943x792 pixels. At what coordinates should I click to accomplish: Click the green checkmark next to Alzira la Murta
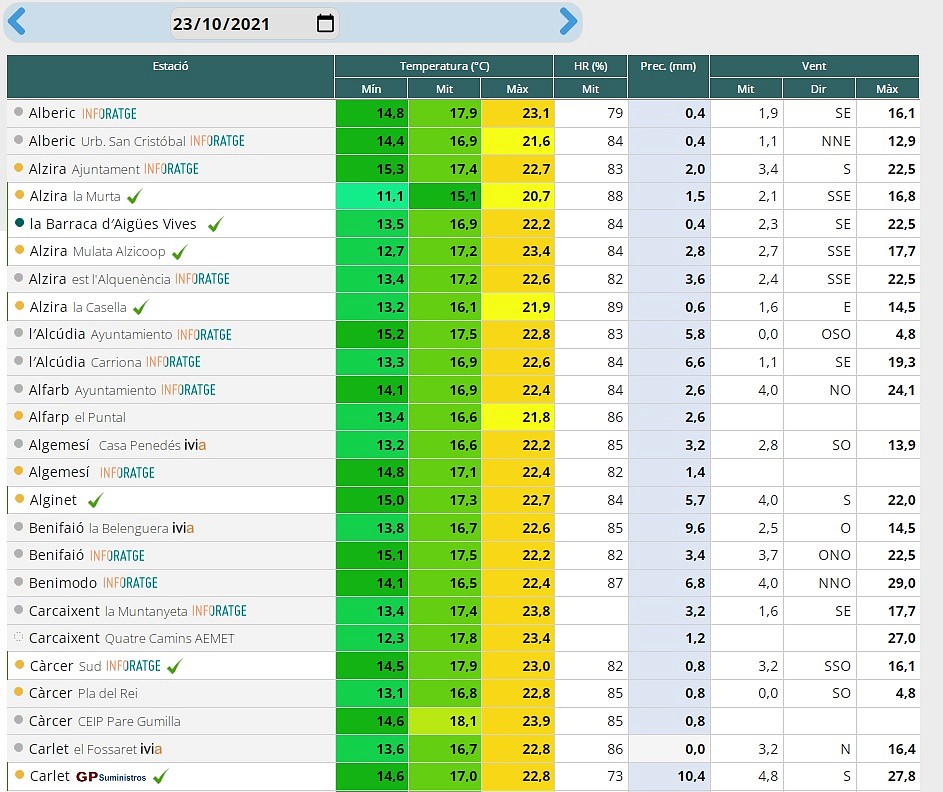[x=135, y=196]
